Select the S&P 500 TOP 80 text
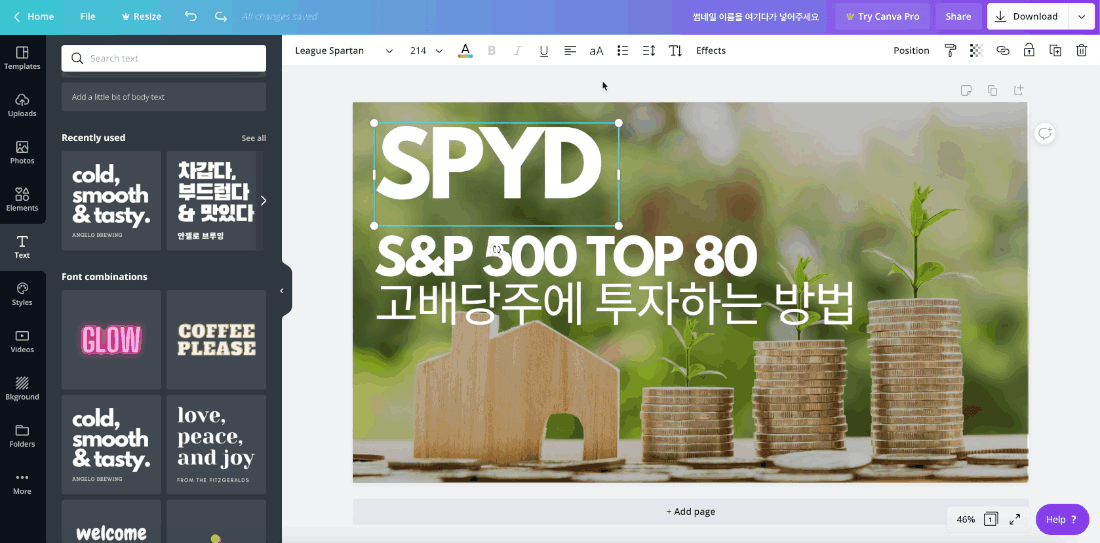 (x=566, y=256)
